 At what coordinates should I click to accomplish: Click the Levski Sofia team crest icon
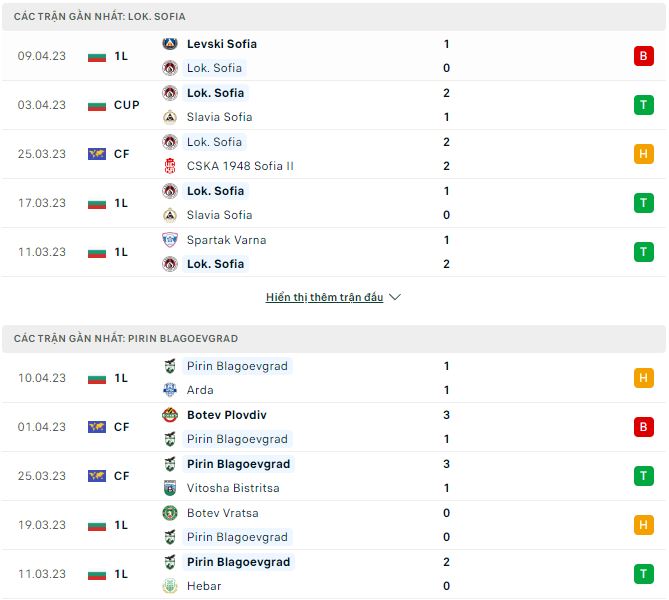coord(170,44)
